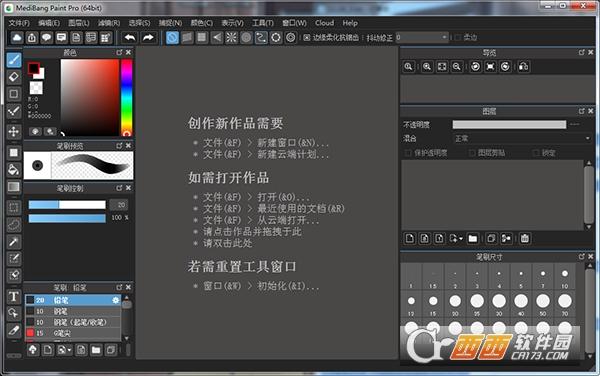The image size is (600, 376).
Task: Delete layer using the trash icon
Action: click(525, 239)
